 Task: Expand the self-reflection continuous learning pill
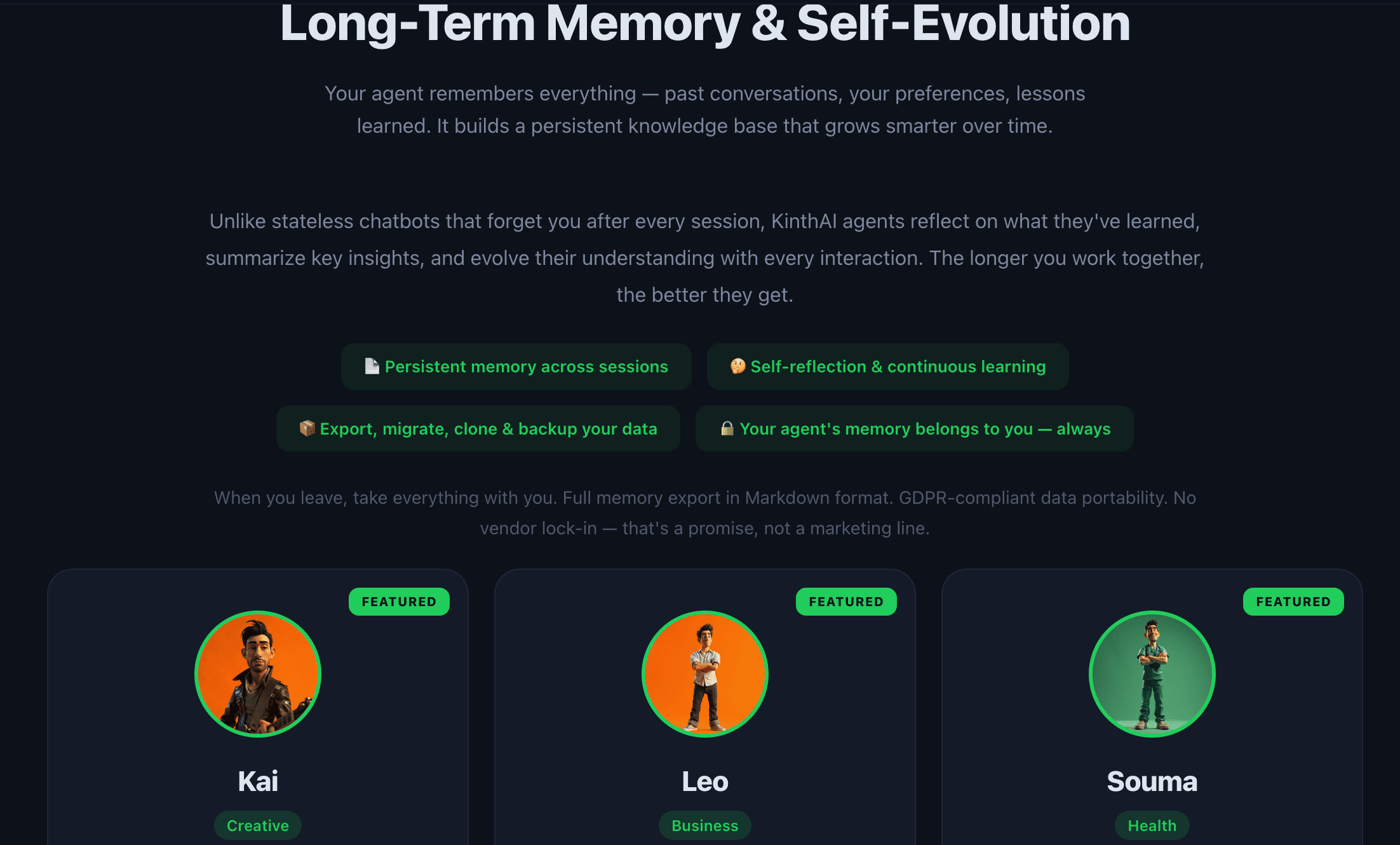click(887, 366)
